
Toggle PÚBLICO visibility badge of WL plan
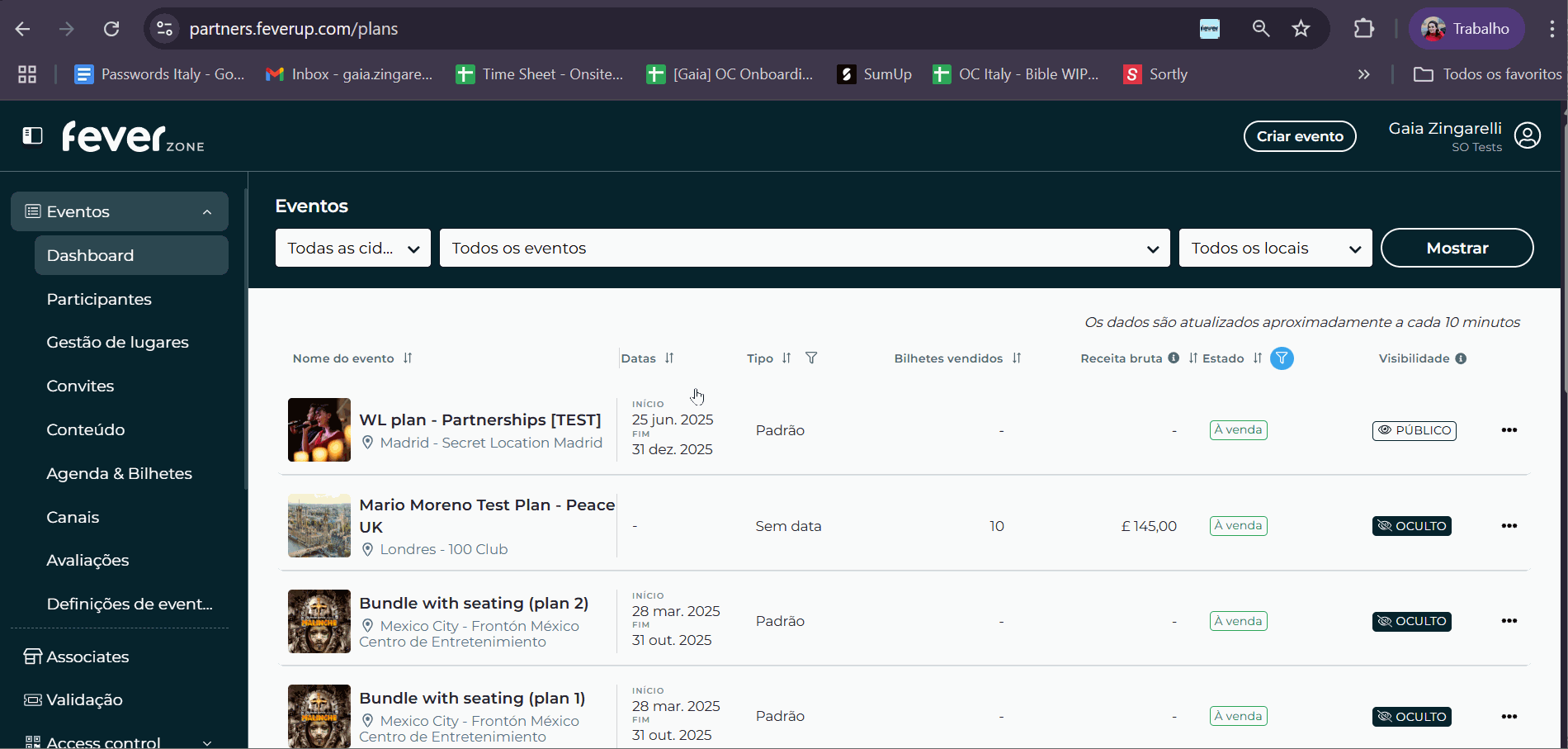pos(1415,430)
